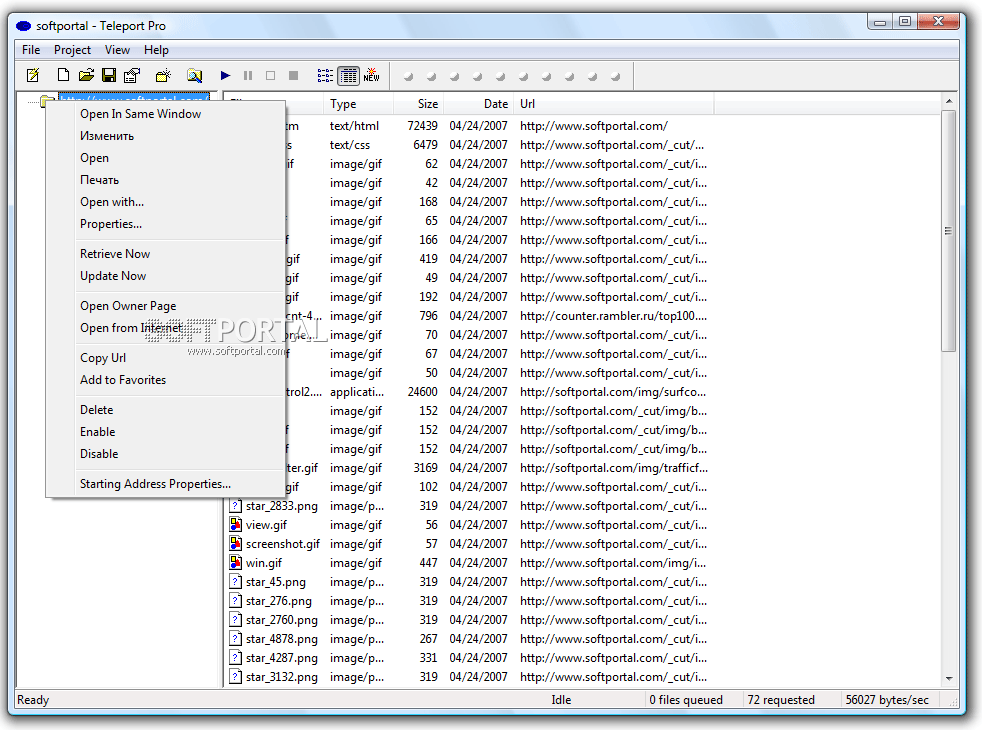Click the star_2760.png file icon
Image resolution: width=982 pixels, height=730 pixels.
tap(235, 620)
